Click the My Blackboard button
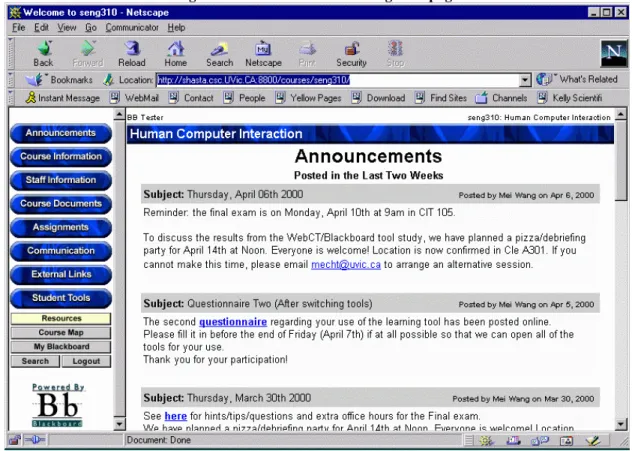Screen dimensions: 632x451 (x=61, y=347)
